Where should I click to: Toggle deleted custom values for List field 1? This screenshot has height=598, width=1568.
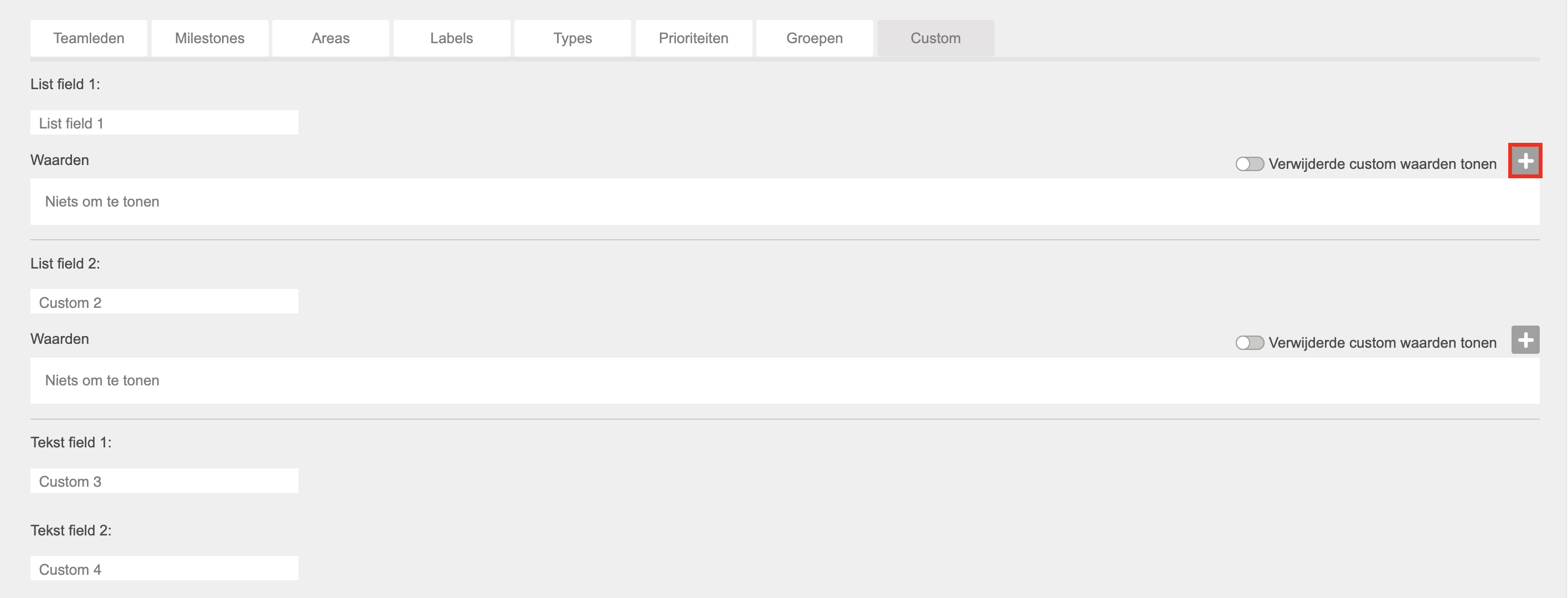pos(1249,164)
